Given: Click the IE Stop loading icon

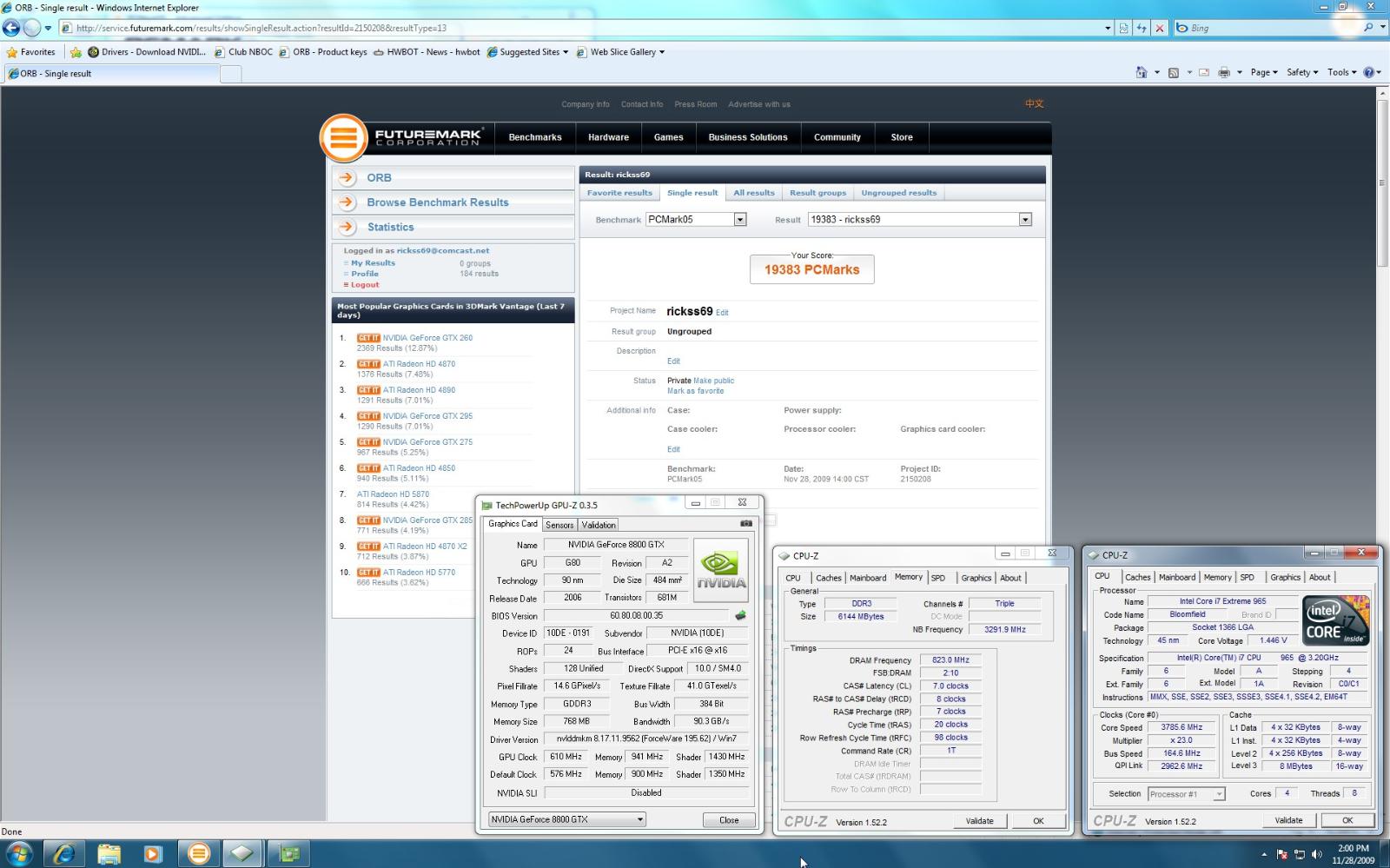Looking at the screenshot, I should 1159,28.
